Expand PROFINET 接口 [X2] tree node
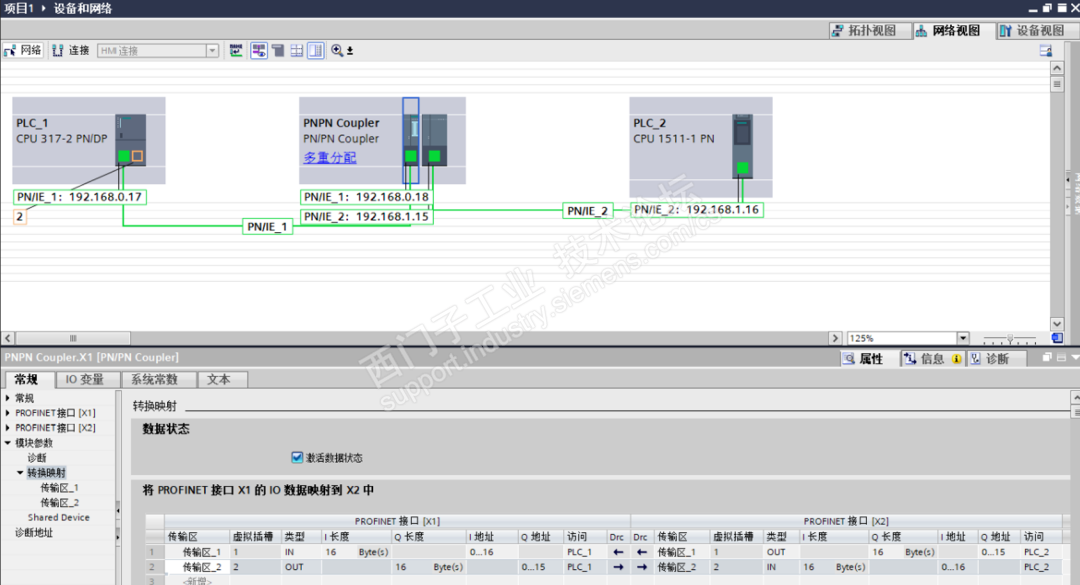1080x585 pixels. (x=8, y=428)
